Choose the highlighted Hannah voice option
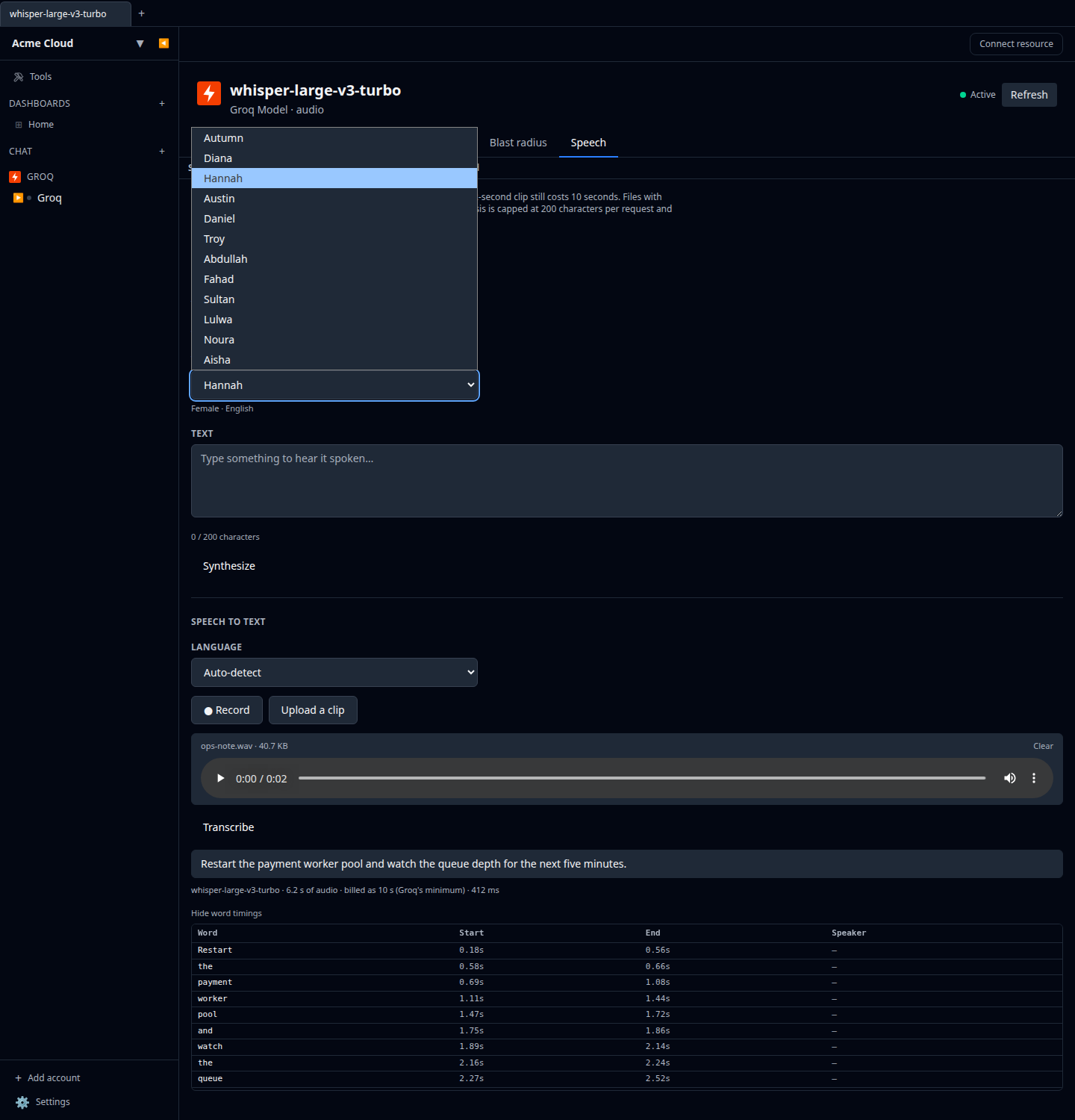Screen dimensions: 1075x1120 [x=334, y=178]
